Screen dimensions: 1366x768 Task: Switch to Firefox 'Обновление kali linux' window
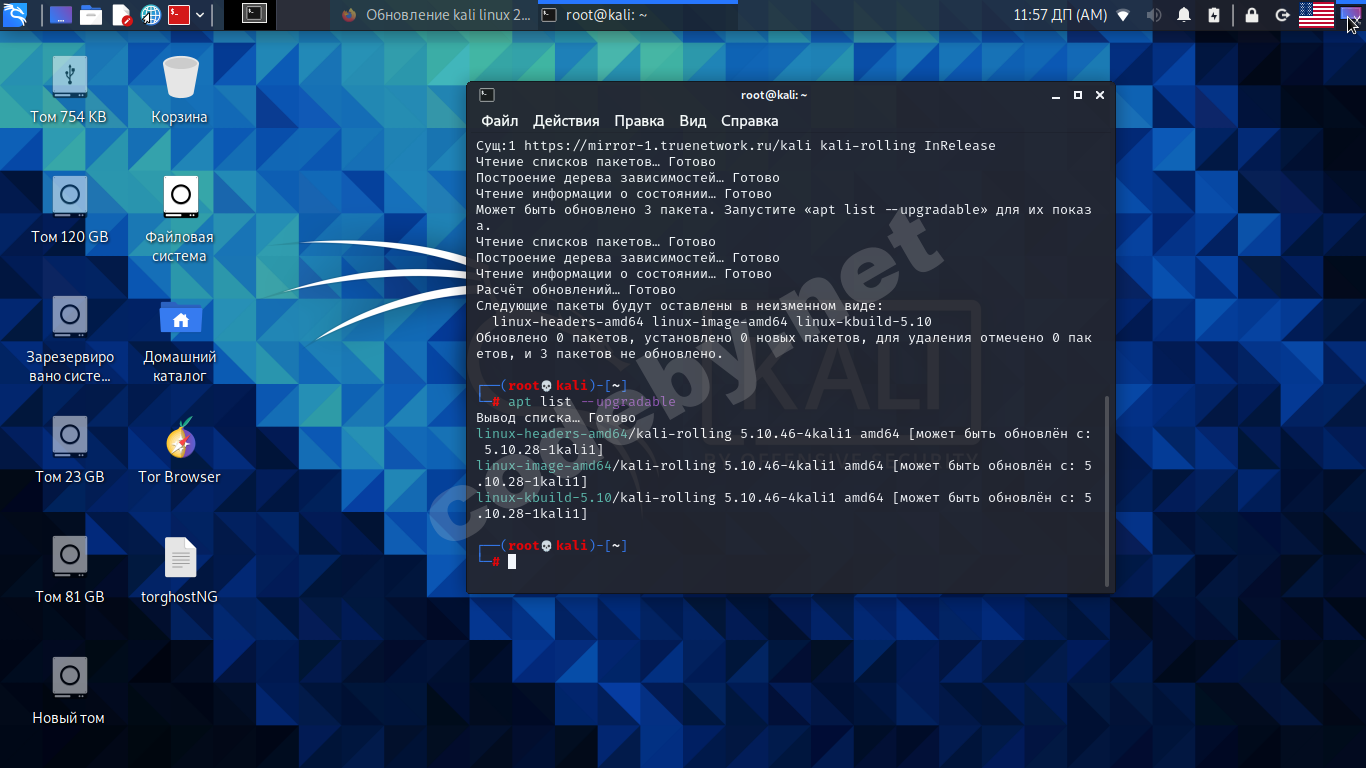tap(437, 15)
